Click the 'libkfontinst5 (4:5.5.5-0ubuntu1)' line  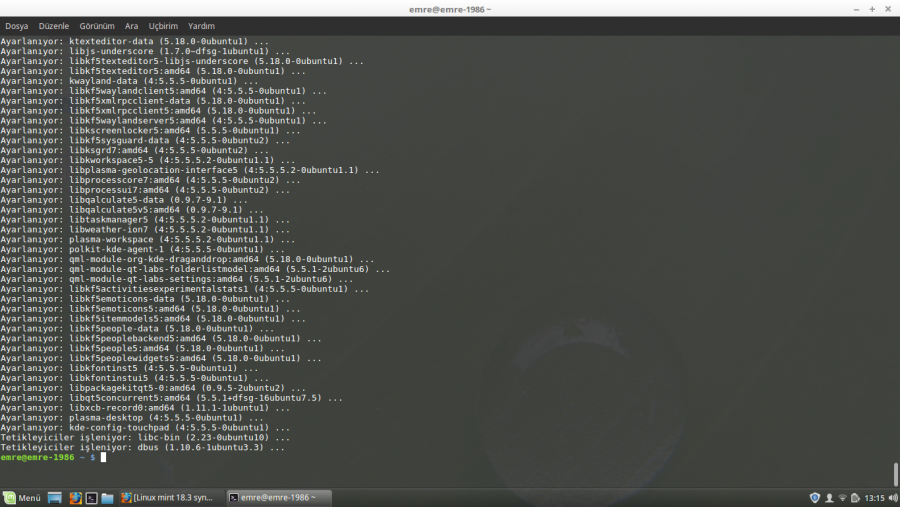(129, 368)
